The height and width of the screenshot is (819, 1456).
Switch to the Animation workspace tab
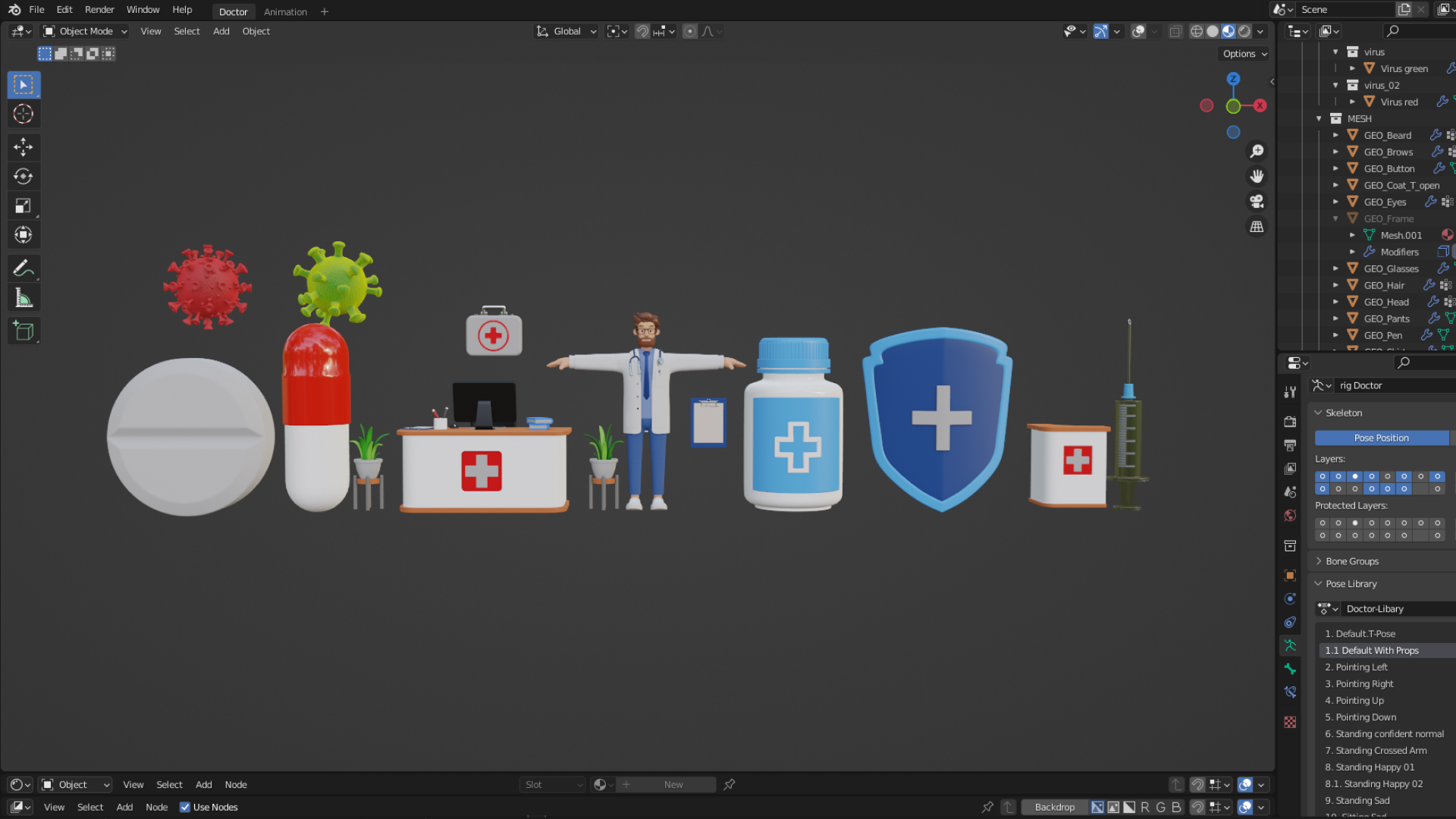click(x=285, y=11)
